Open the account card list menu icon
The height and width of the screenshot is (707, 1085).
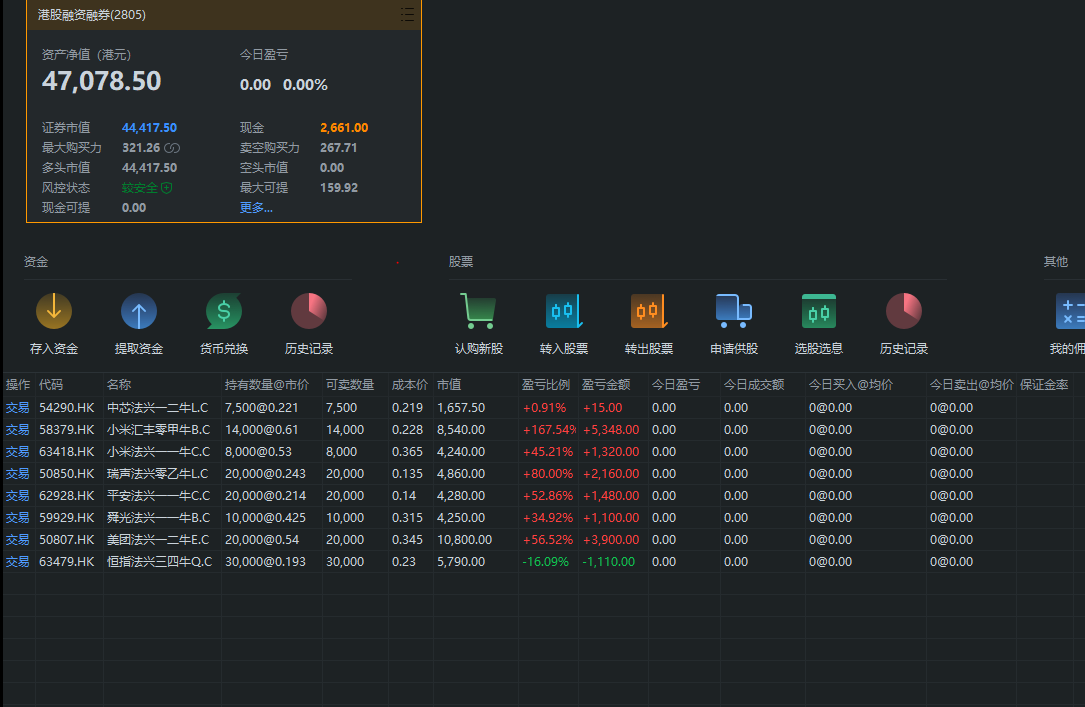pyautogui.click(x=407, y=15)
